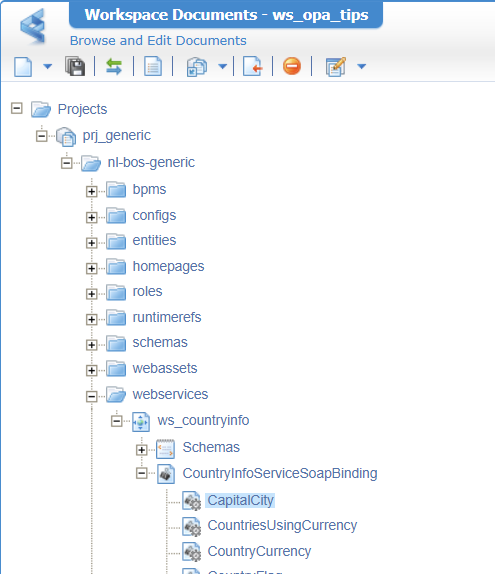
Task: Select the CountryInfoServiceSoapBinding tree item
Action: 280,473
